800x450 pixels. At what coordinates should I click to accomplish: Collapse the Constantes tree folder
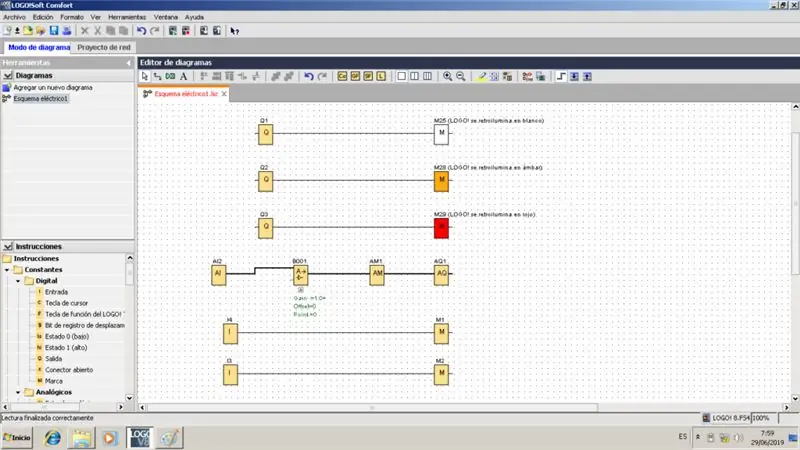pyautogui.click(x=7, y=269)
